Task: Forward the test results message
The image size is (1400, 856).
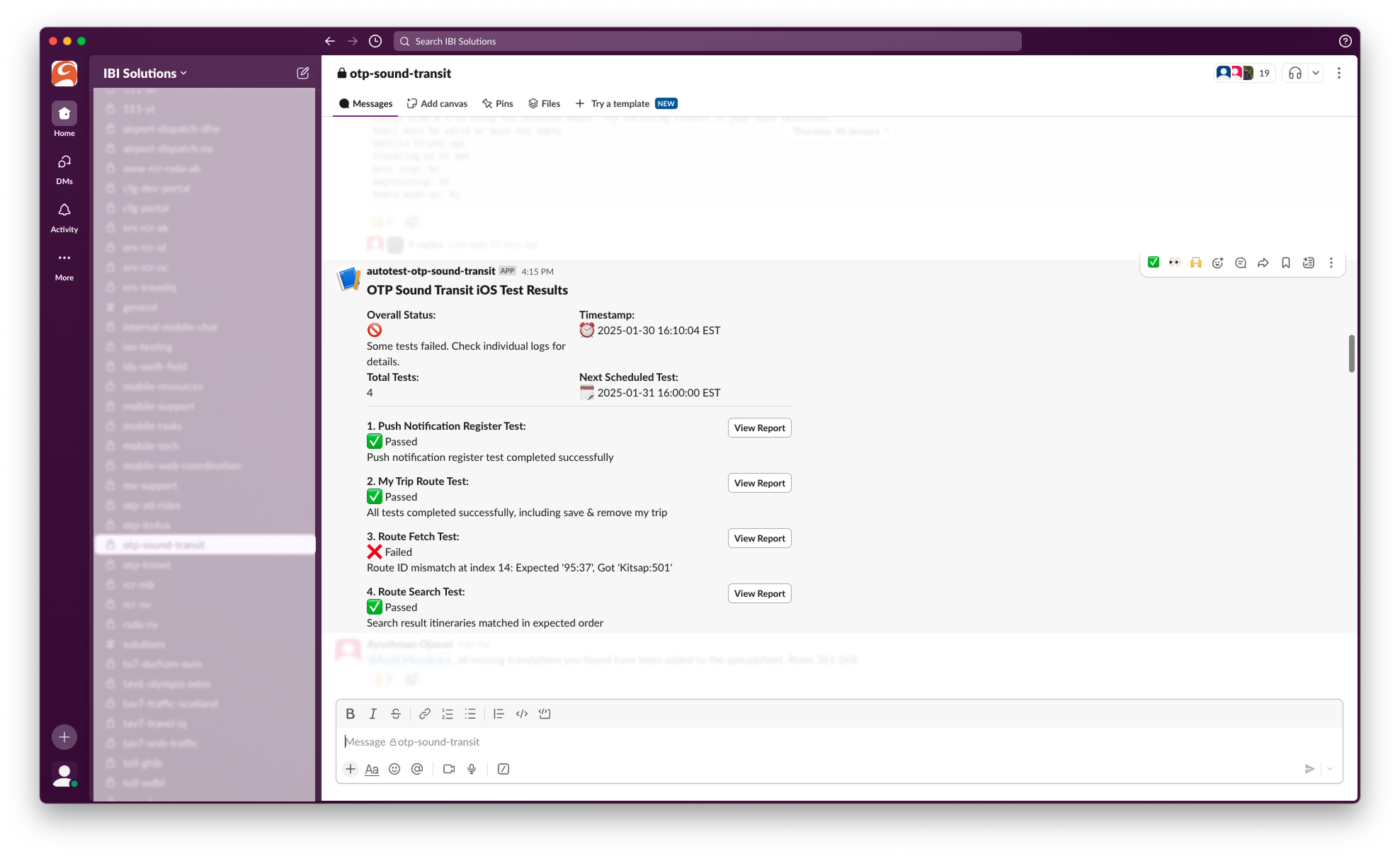Action: click(1263, 263)
